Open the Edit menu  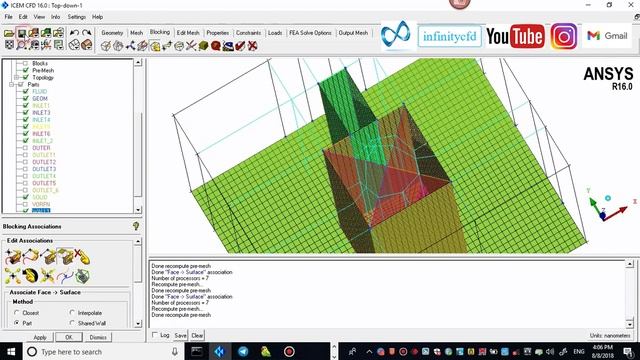[x=23, y=17]
